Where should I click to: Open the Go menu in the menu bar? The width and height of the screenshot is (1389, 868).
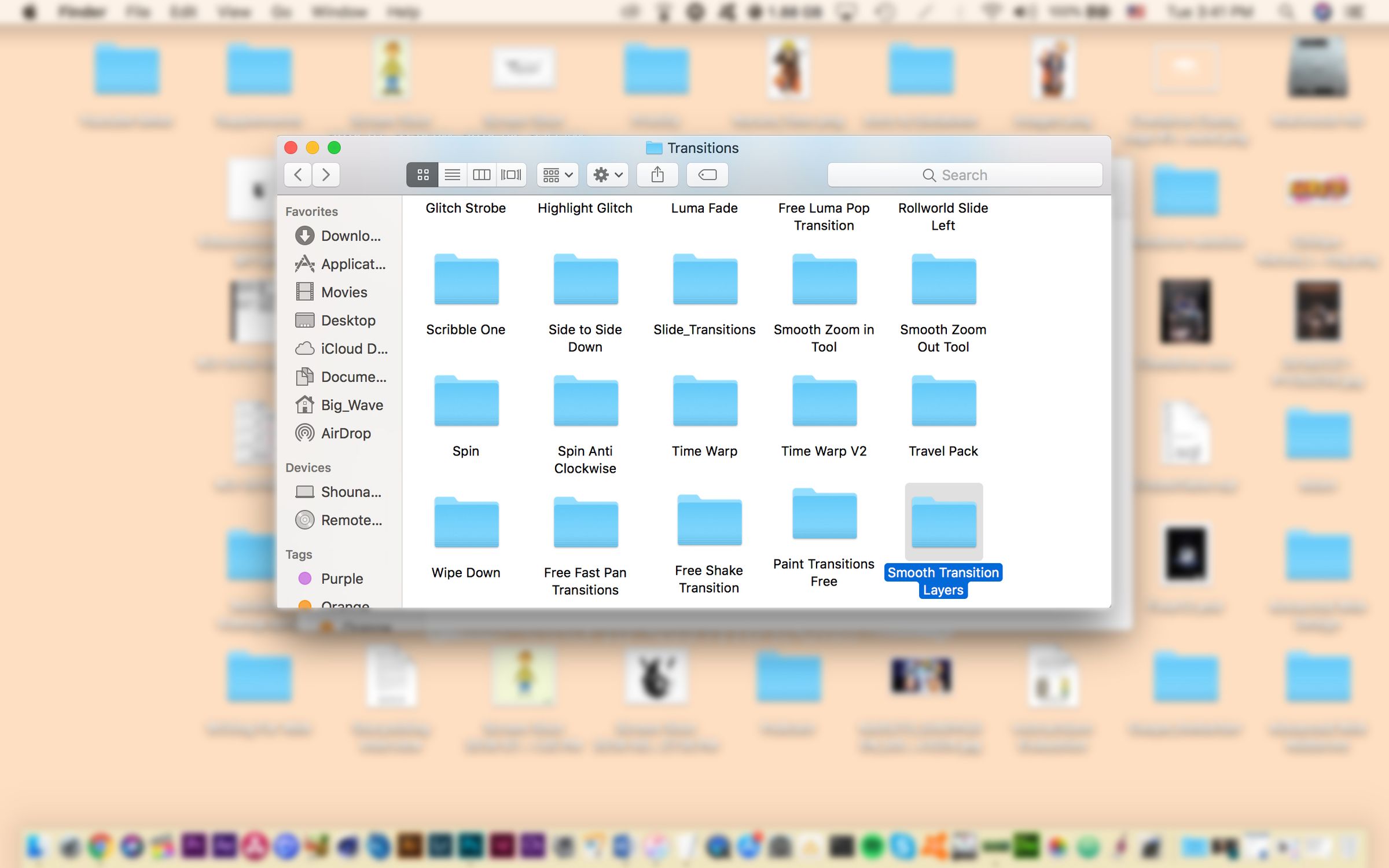click(x=283, y=12)
